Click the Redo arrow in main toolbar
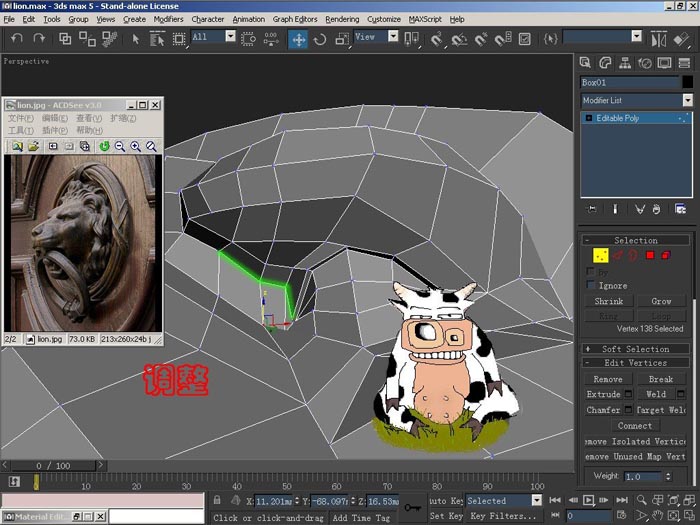Viewport: 700px width, 525px height. [x=39, y=39]
